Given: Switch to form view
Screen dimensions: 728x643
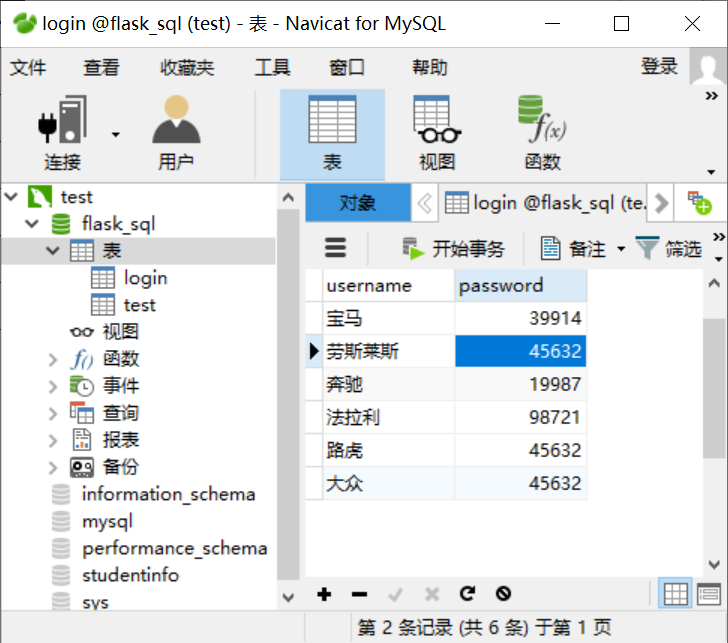Looking at the screenshot, I should [708, 593].
